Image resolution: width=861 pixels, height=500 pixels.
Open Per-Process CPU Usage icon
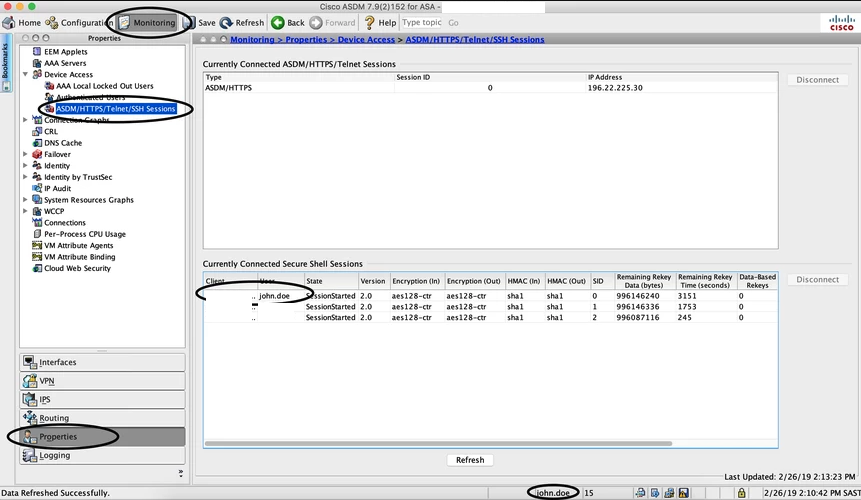coord(37,234)
